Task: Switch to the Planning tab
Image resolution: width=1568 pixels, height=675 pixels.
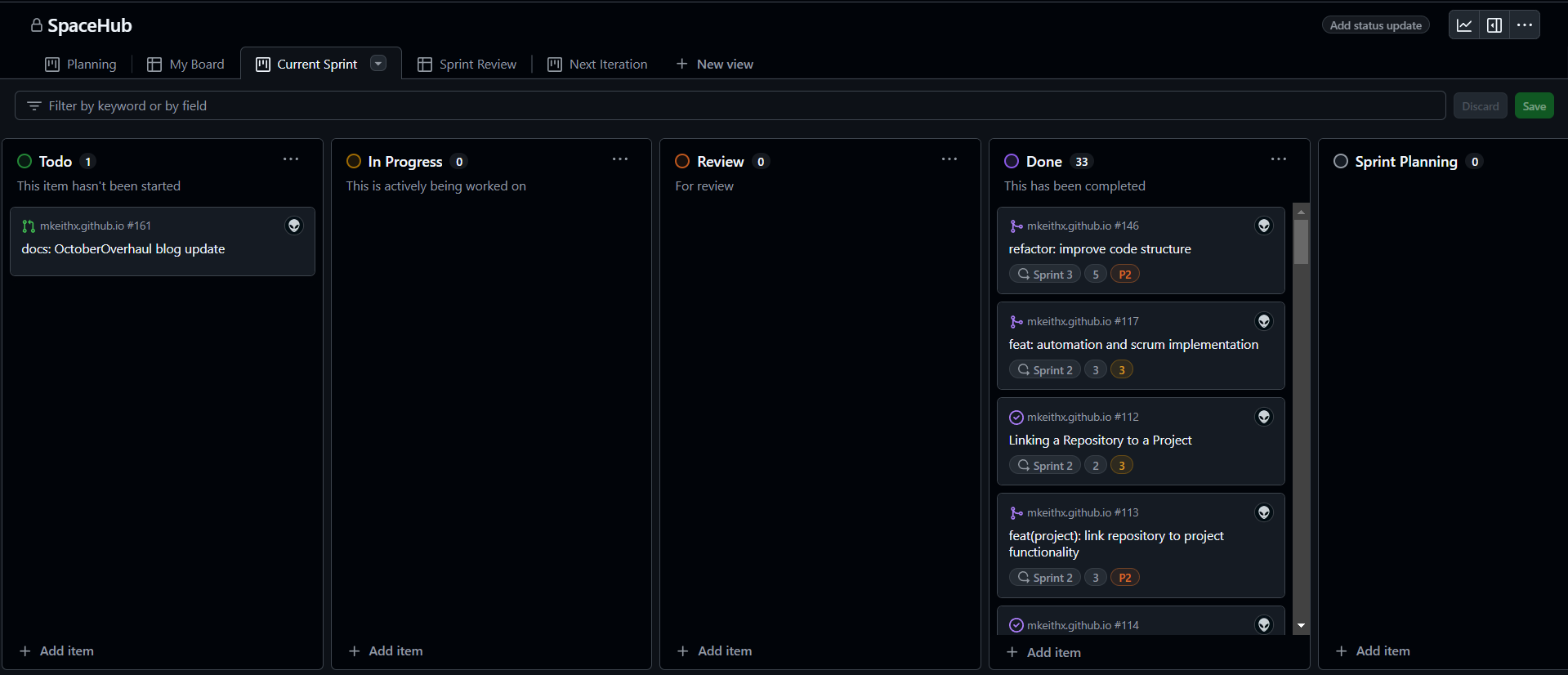Action: (81, 65)
